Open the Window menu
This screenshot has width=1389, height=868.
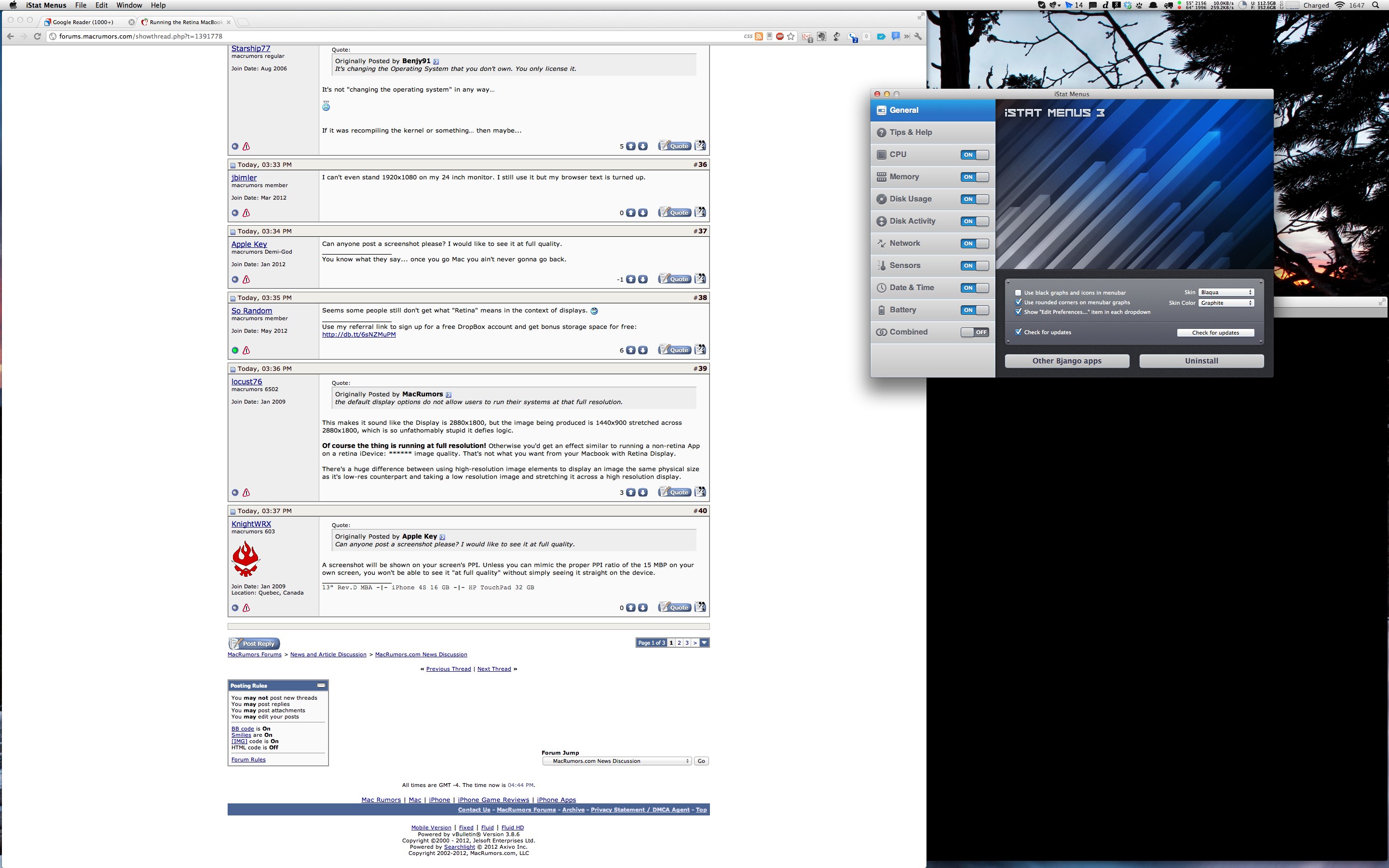point(129,5)
